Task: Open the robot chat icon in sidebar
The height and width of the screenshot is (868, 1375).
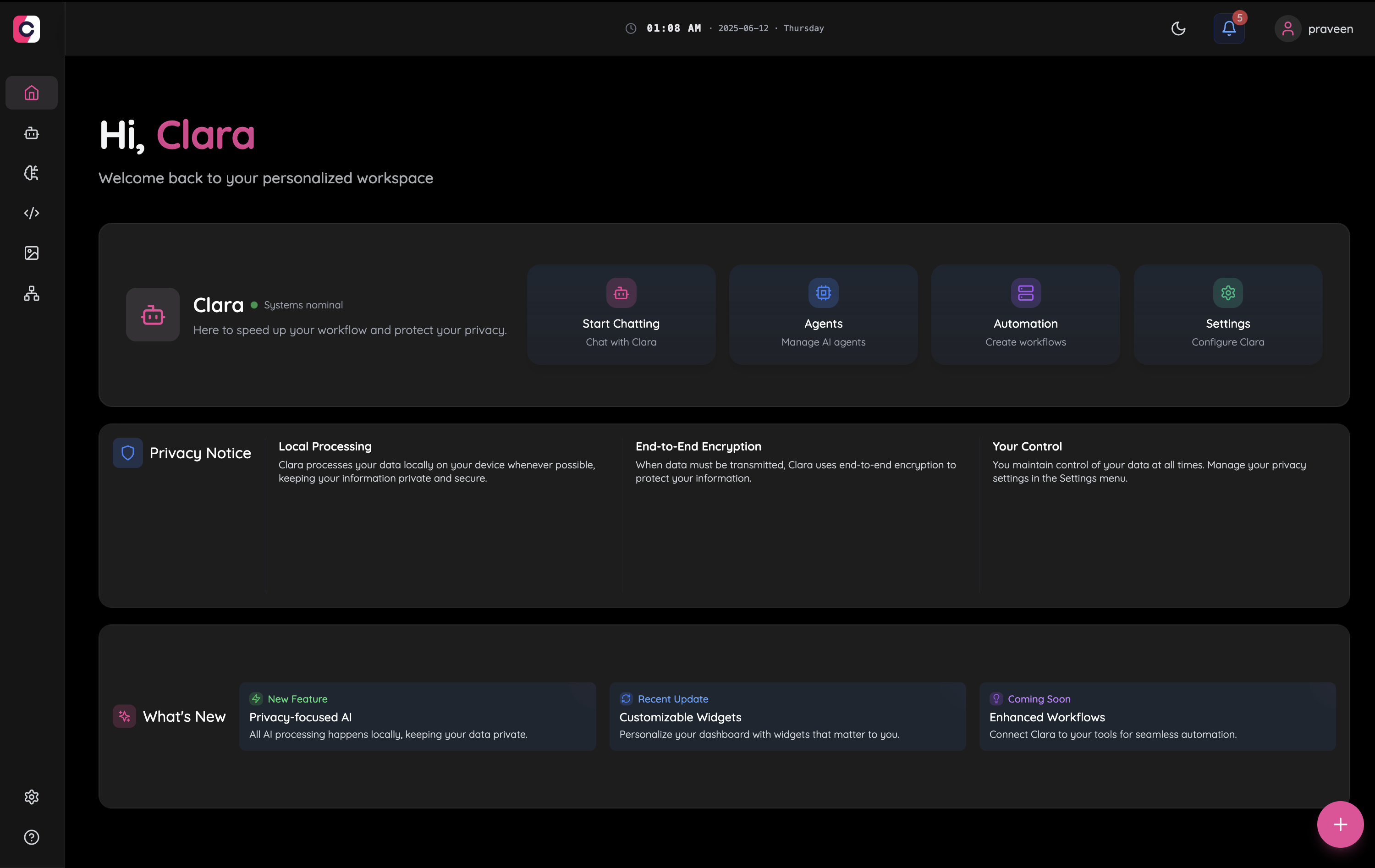Action: point(32,133)
